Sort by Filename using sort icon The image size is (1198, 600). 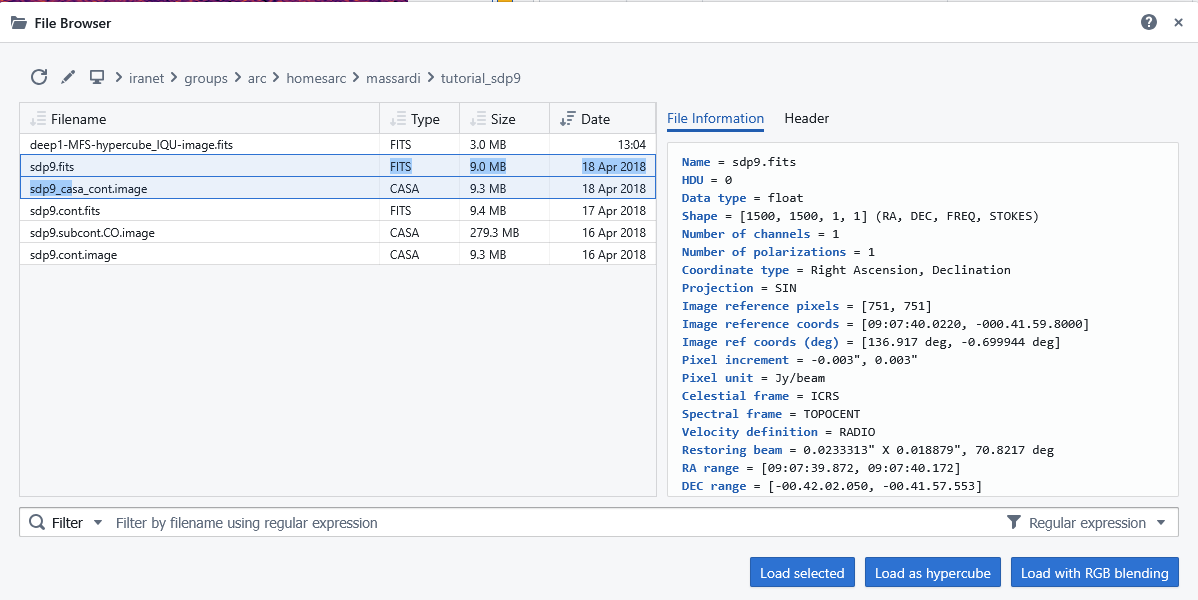pyautogui.click(x=37, y=119)
